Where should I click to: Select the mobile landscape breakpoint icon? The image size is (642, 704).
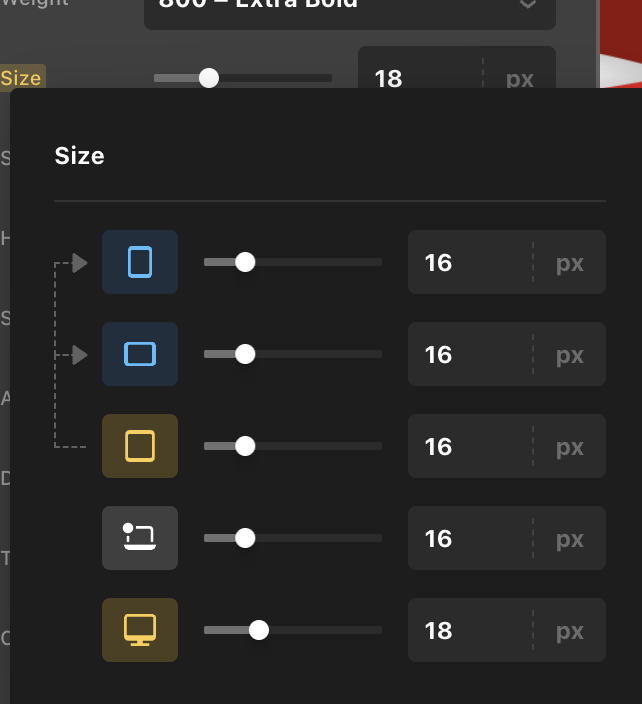tap(140, 354)
